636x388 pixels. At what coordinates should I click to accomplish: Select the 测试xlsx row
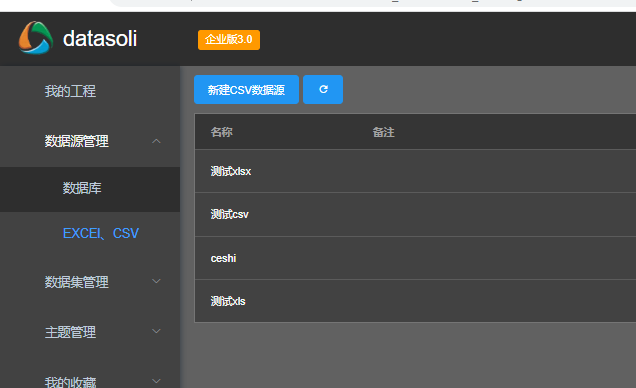click(x=415, y=171)
